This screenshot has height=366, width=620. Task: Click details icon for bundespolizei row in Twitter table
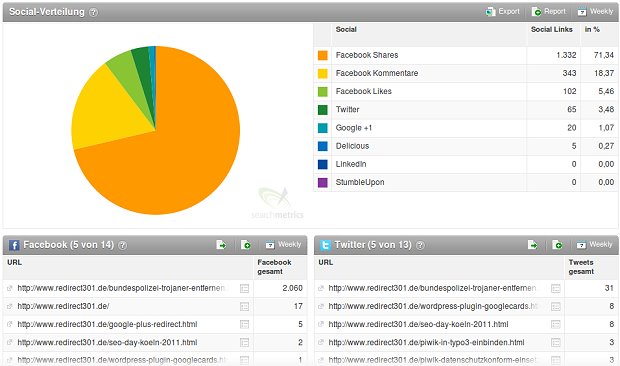coord(556,289)
